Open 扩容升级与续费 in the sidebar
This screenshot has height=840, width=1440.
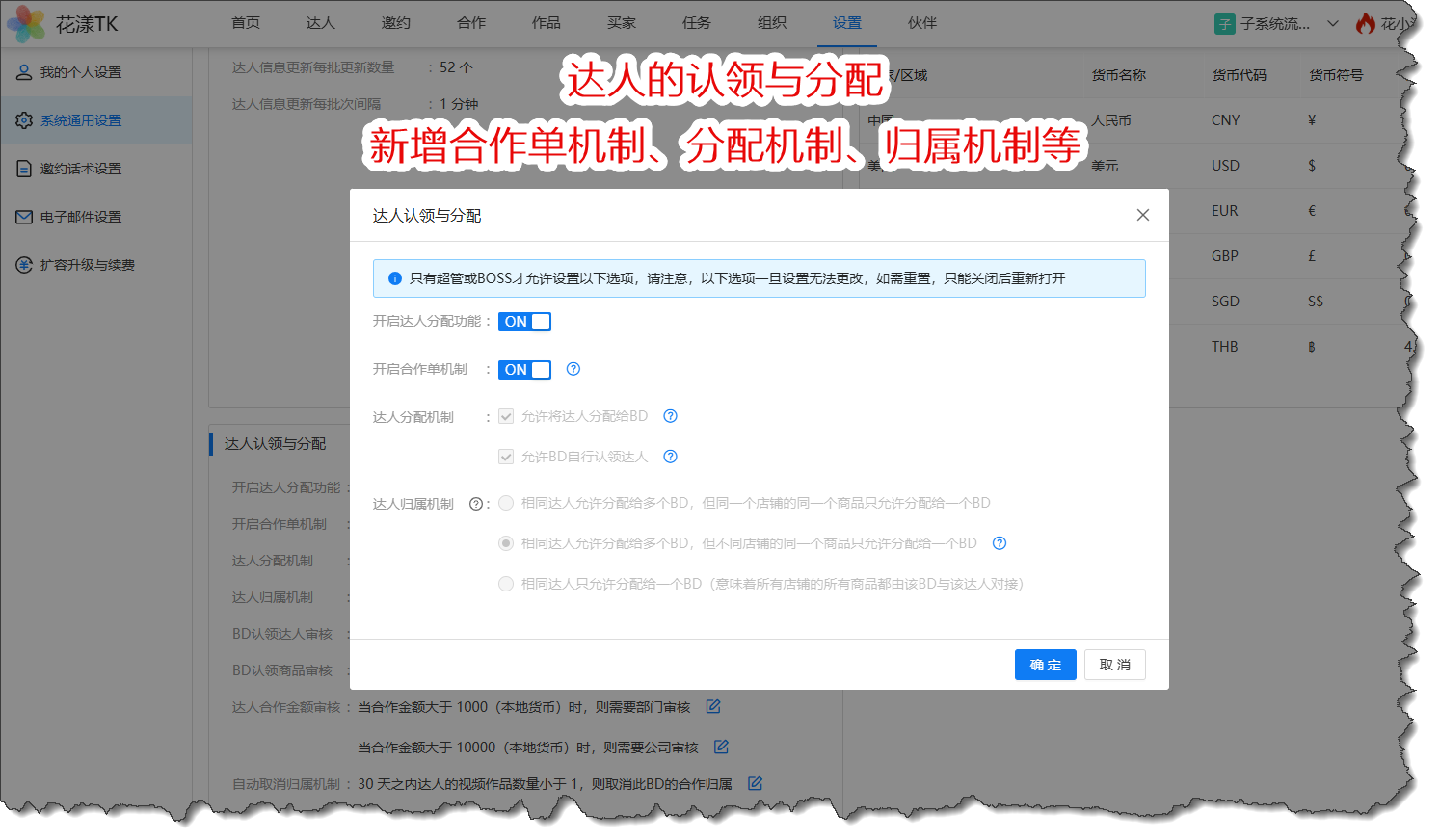(87, 265)
